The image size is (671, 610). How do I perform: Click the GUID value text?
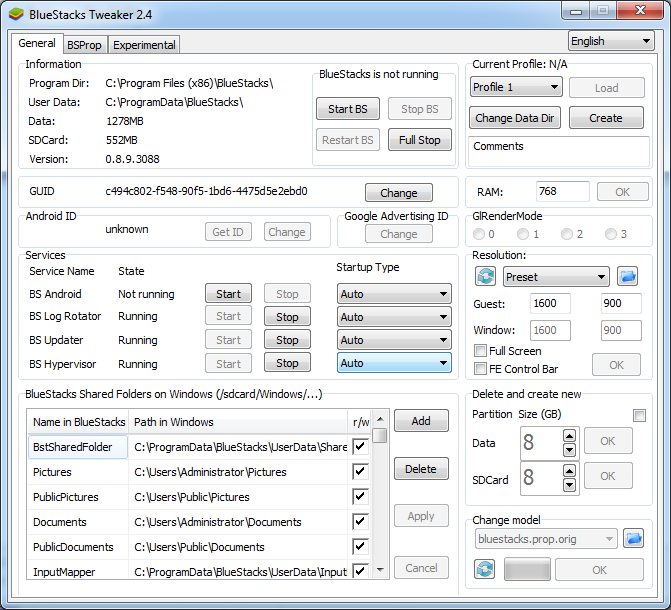pos(206,191)
